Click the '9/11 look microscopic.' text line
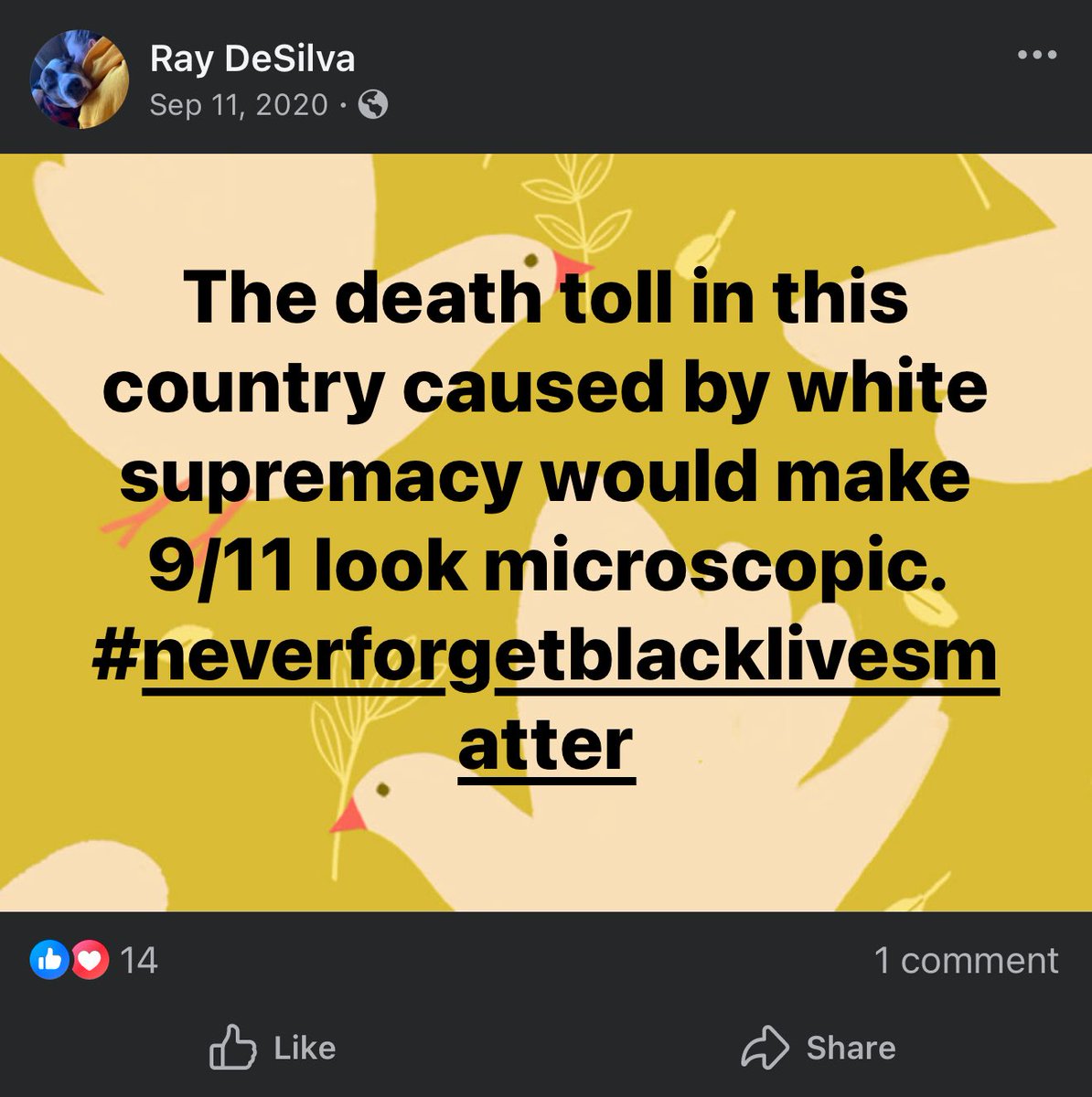Screen dimensions: 1092x1097 pyautogui.click(x=546, y=565)
